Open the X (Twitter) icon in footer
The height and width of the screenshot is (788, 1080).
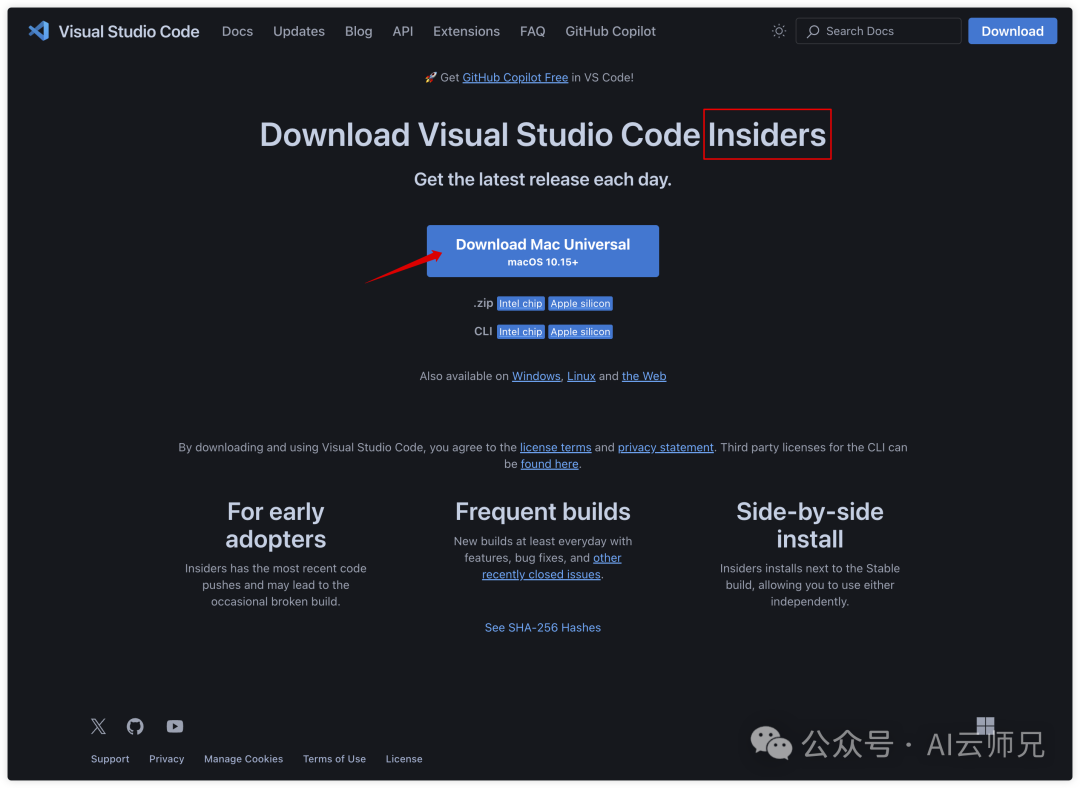[x=98, y=726]
